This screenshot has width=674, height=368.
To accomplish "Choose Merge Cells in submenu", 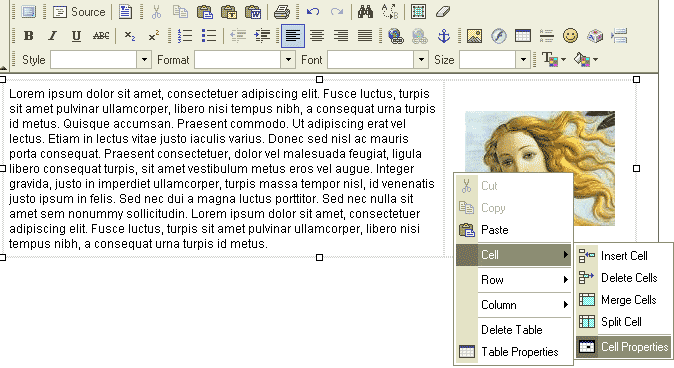I will pos(623,300).
